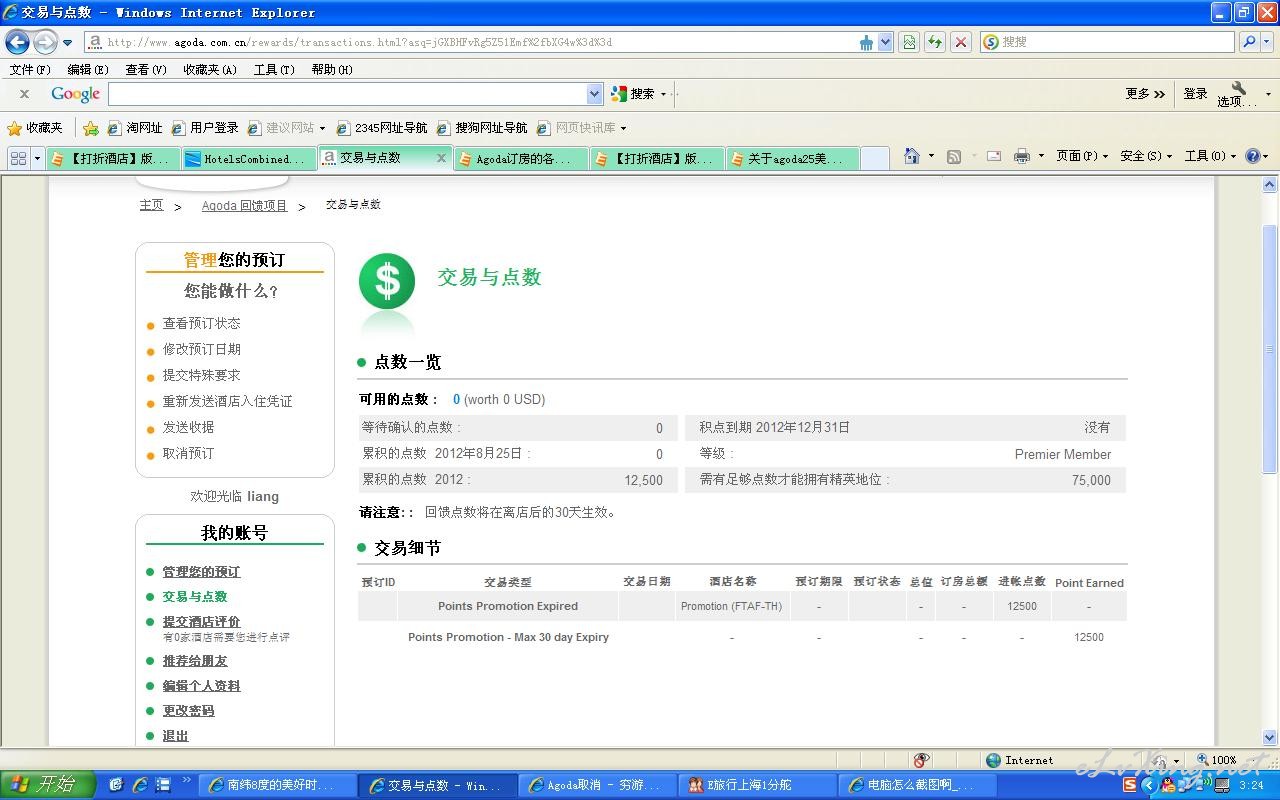Viewport: 1280px width, 800px height.
Task: Stop loading with the red X icon
Action: (x=961, y=42)
